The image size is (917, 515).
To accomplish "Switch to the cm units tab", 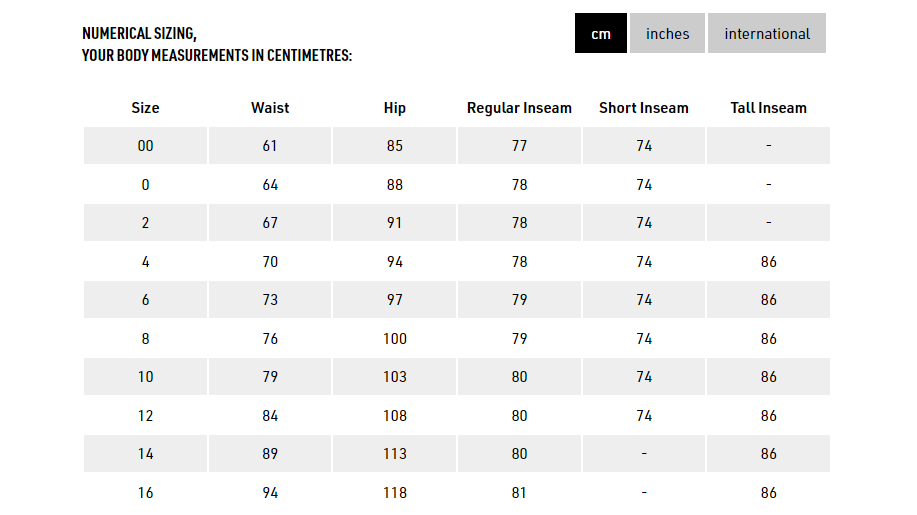I will 601,33.
